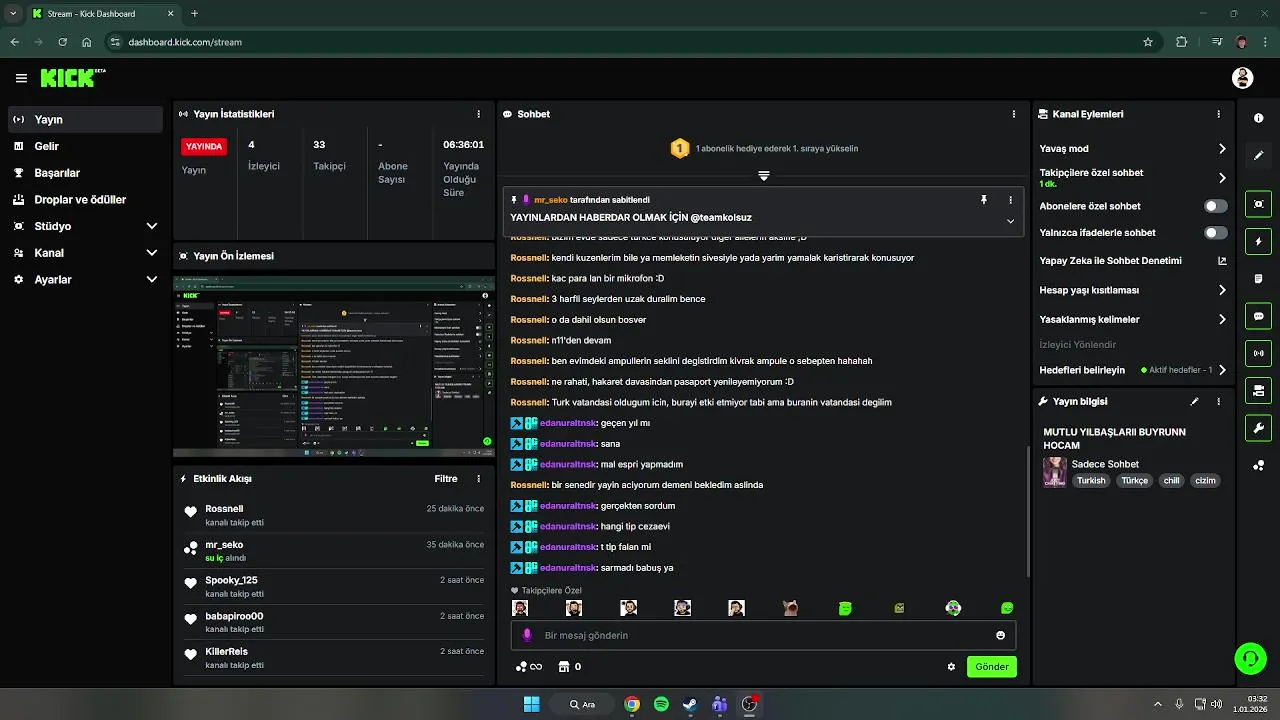
Task: Click the Yayın Ön İzlemesi preview thumbnail
Action: coord(333,366)
